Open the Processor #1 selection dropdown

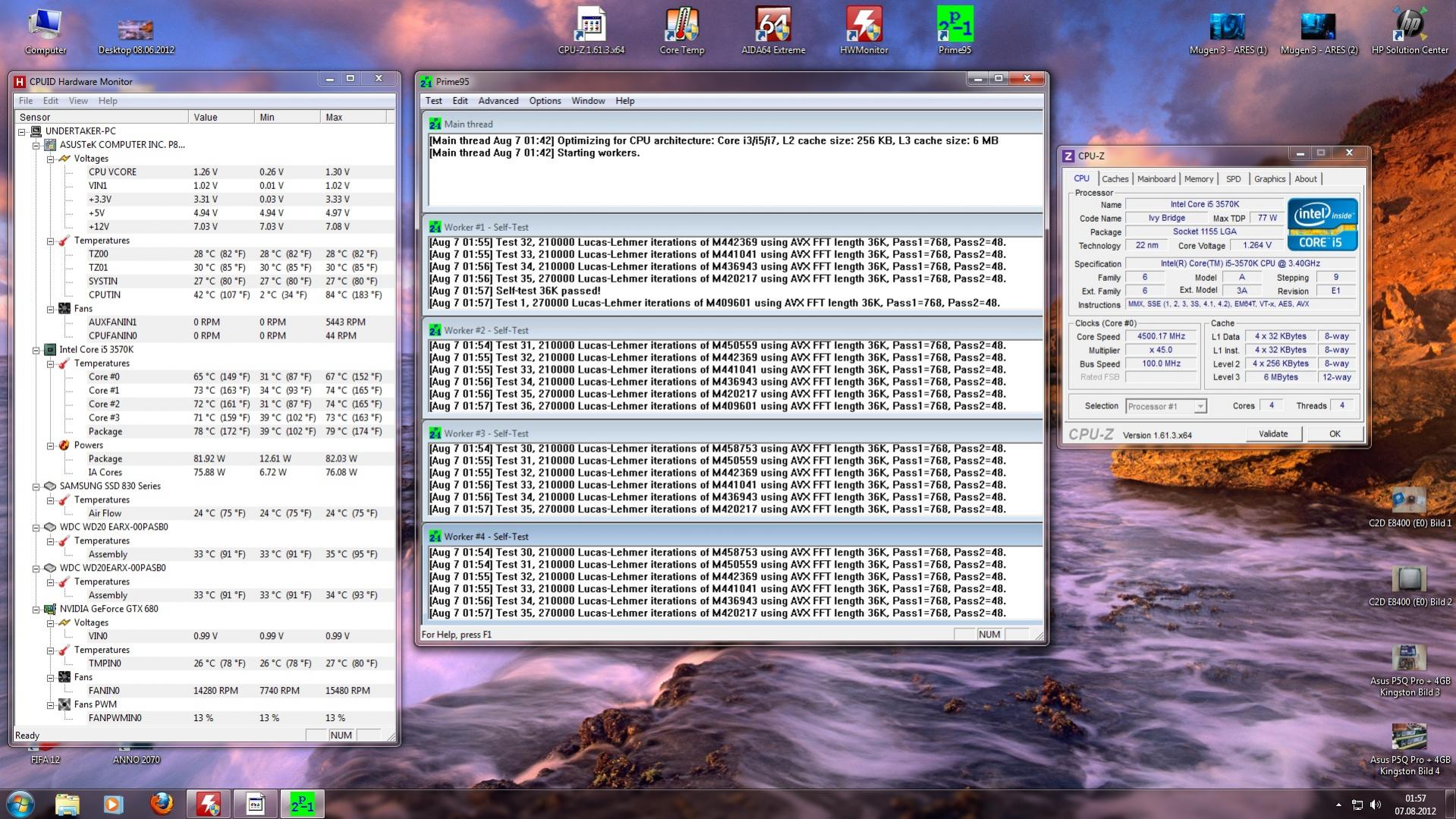pyautogui.click(x=1200, y=407)
